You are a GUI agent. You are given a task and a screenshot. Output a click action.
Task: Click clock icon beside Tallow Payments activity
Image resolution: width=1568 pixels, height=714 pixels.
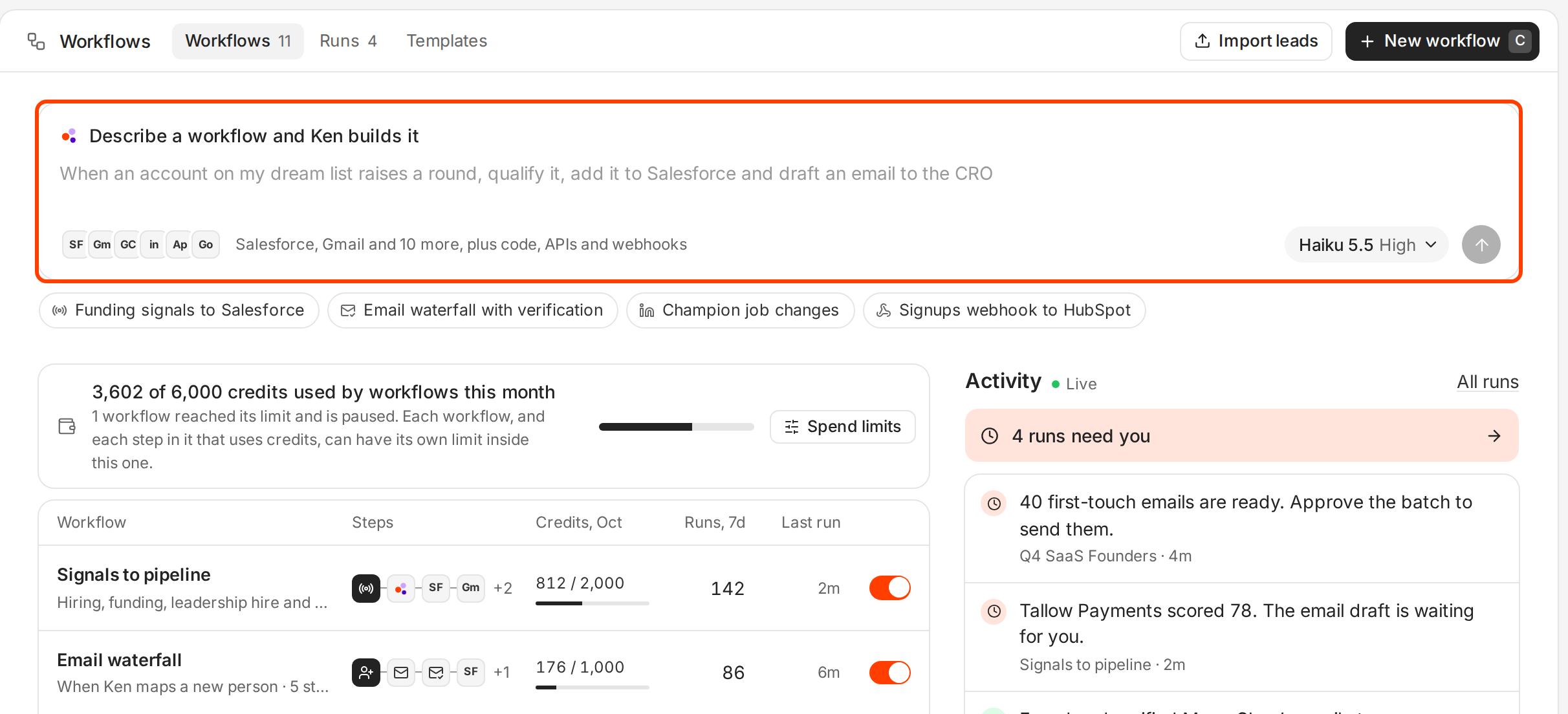click(x=994, y=611)
